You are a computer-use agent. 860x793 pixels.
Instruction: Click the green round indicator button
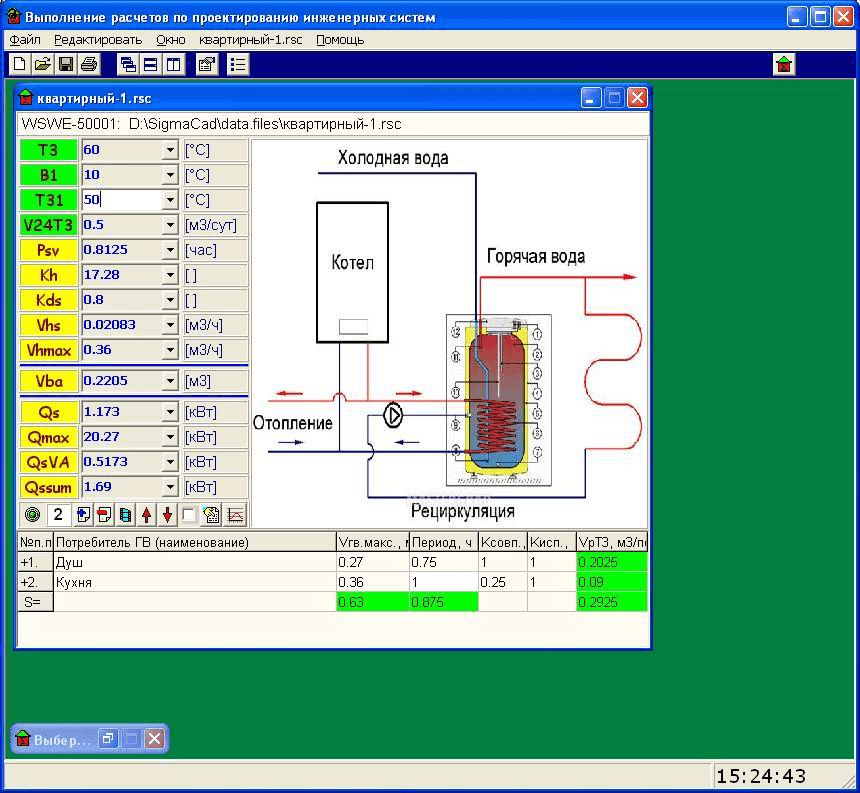(x=32, y=515)
